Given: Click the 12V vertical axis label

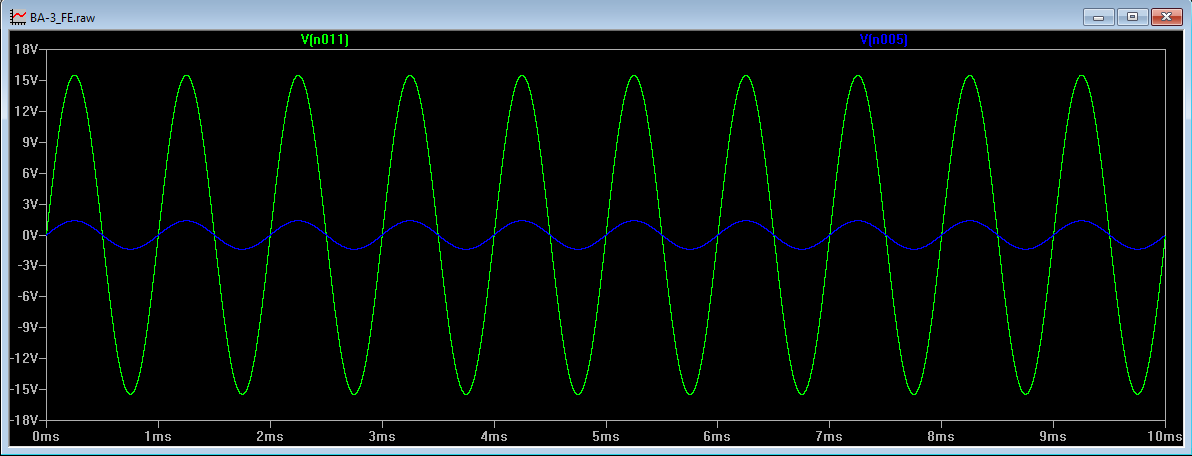Looking at the screenshot, I should [25, 111].
